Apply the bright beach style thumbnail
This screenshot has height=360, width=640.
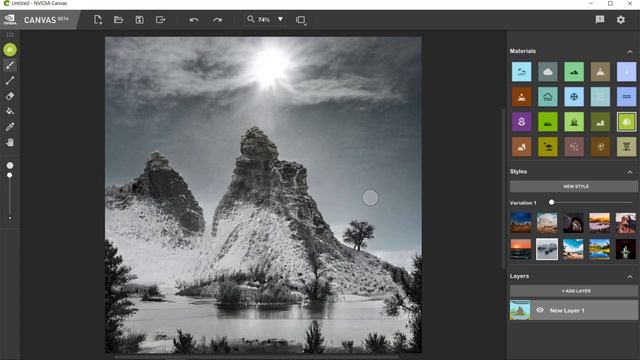(x=573, y=249)
